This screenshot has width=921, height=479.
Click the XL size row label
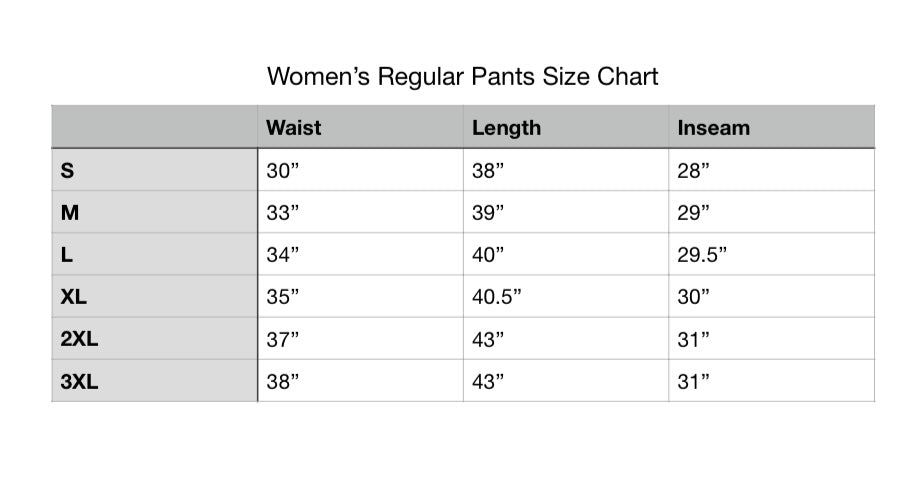(73, 297)
